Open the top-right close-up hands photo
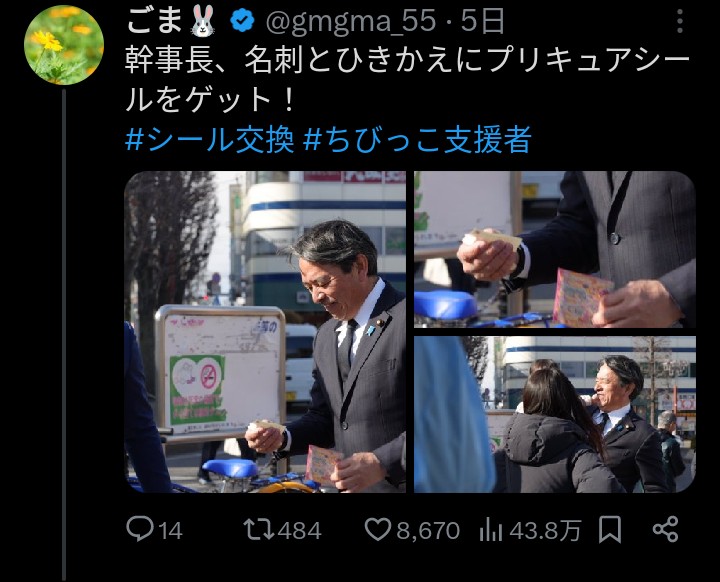The height and width of the screenshot is (582, 720). (x=555, y=249)
